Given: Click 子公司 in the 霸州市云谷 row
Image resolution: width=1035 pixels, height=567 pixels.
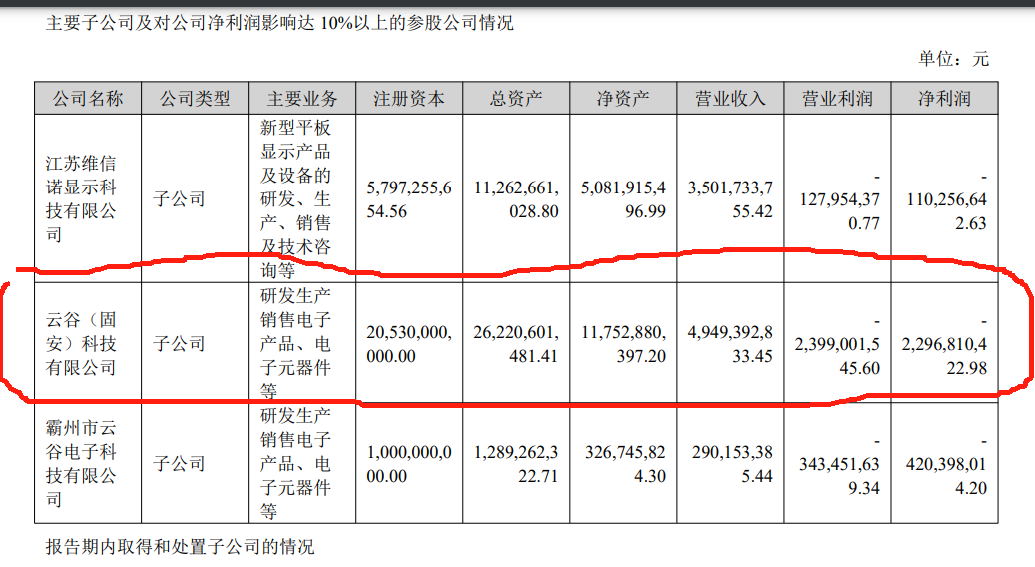Looking at the screenshot, I should (x=179, y=463).
